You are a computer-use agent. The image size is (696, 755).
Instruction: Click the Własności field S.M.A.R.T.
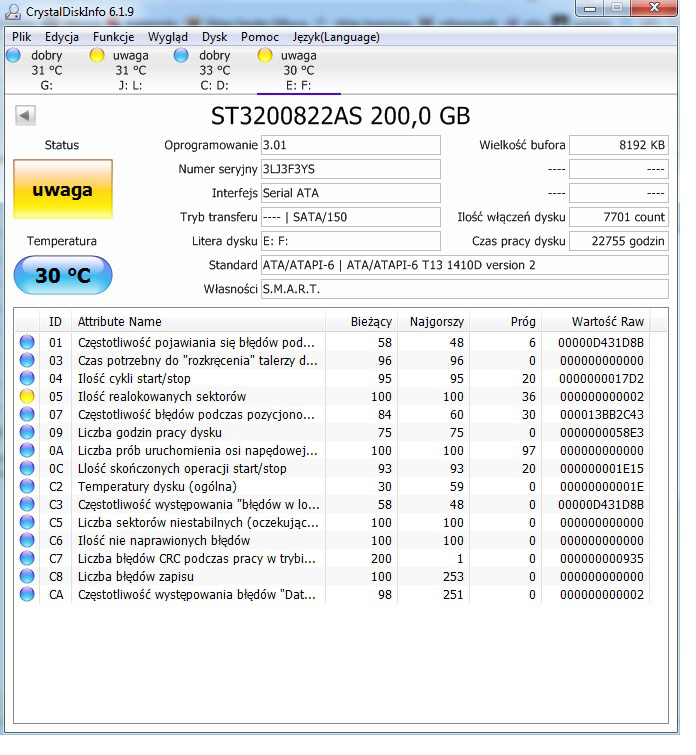tap(465, 289)
